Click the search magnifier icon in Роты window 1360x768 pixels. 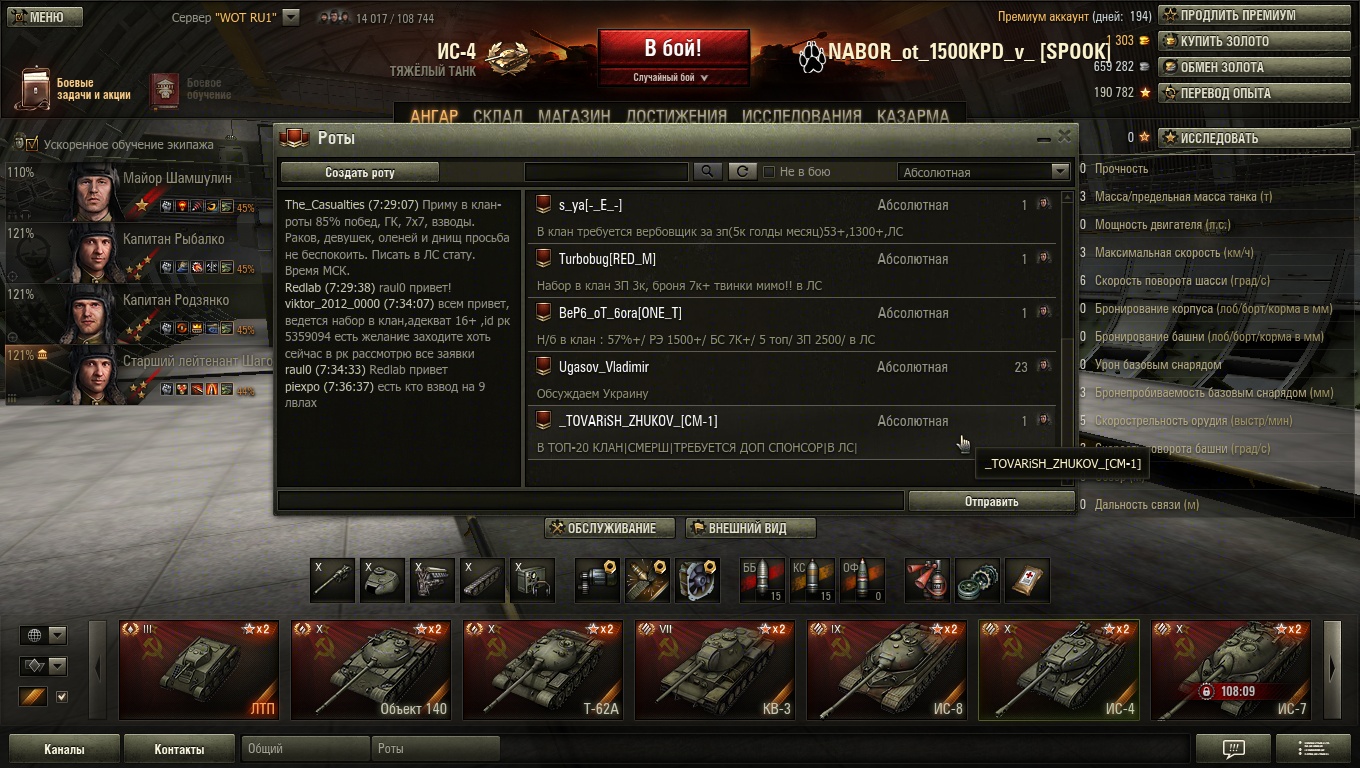(707, 172)
